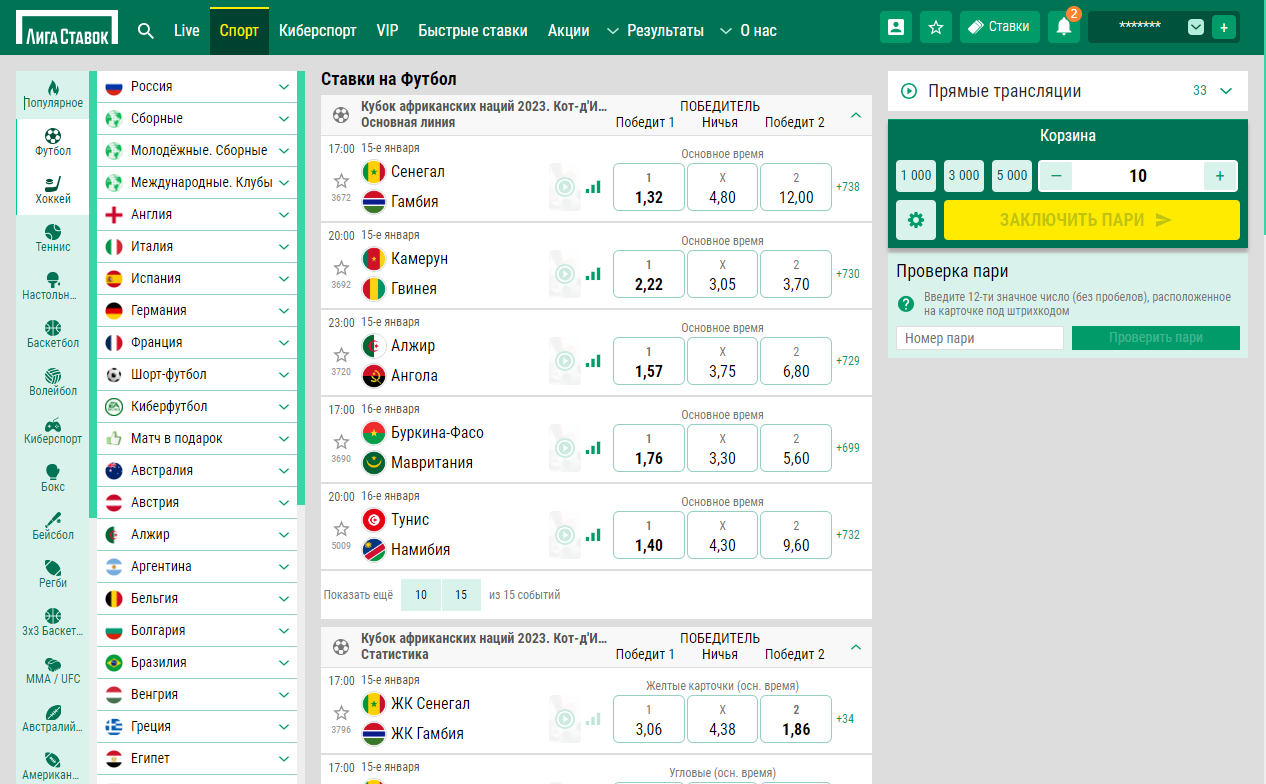Favorite the ЖК Сенегал – ЖК Гамбия star
Image resolution: width=1266 pixels, height=784 pixels.
(x=341, y=713)
